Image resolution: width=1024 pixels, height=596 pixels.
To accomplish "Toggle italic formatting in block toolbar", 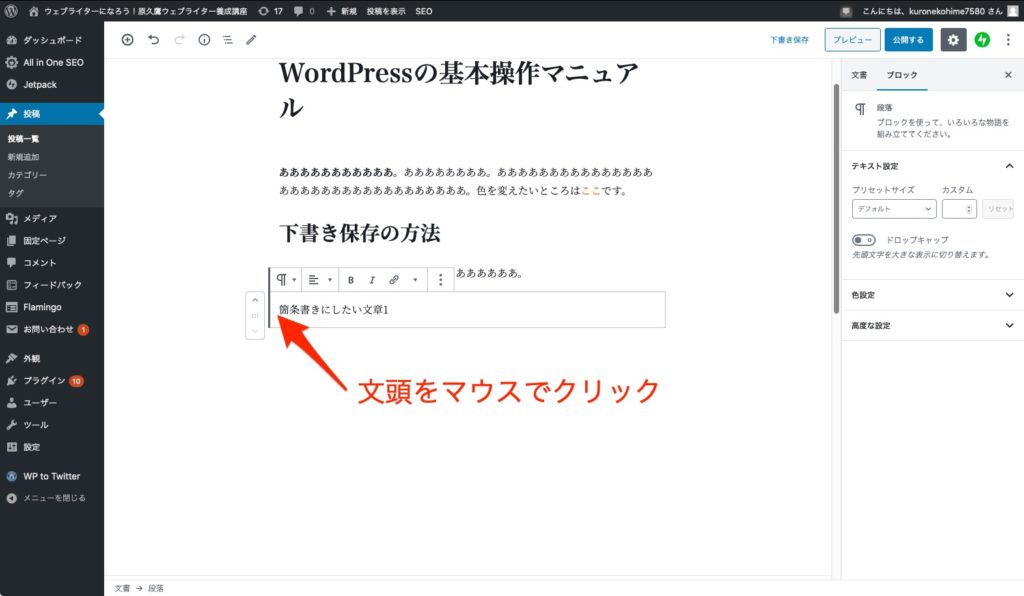I will click(x=372, y=280).
